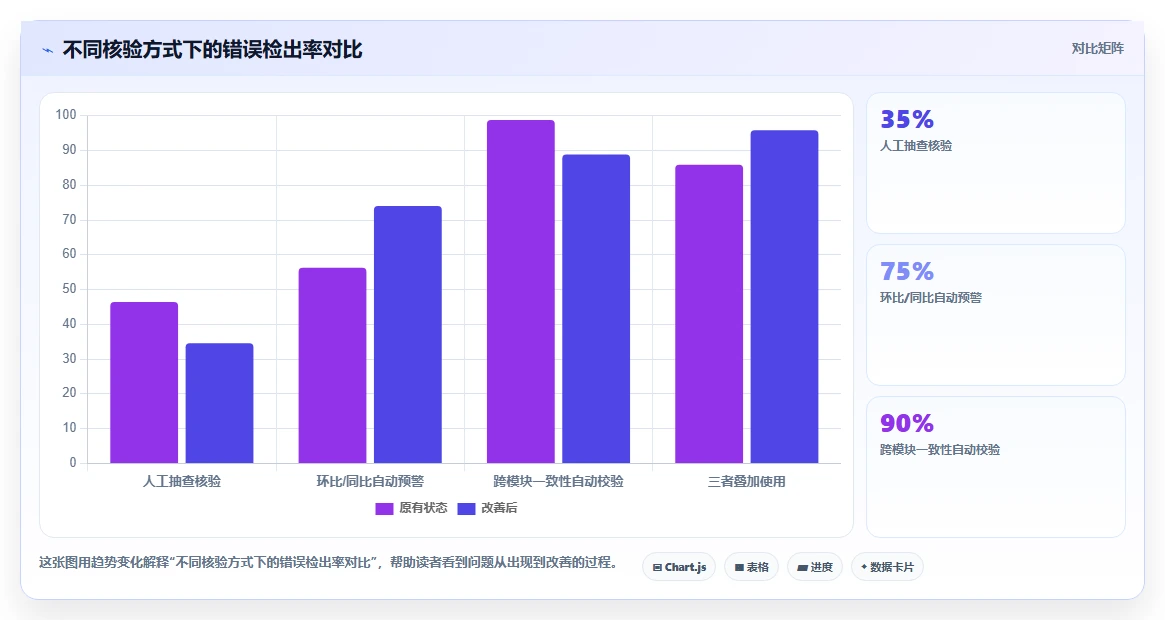Click the chart title 不同核验方式下的错误检出率对比
Viewport: 1165px width, 620px height.
pyautogui.click(x=212, y=50)
